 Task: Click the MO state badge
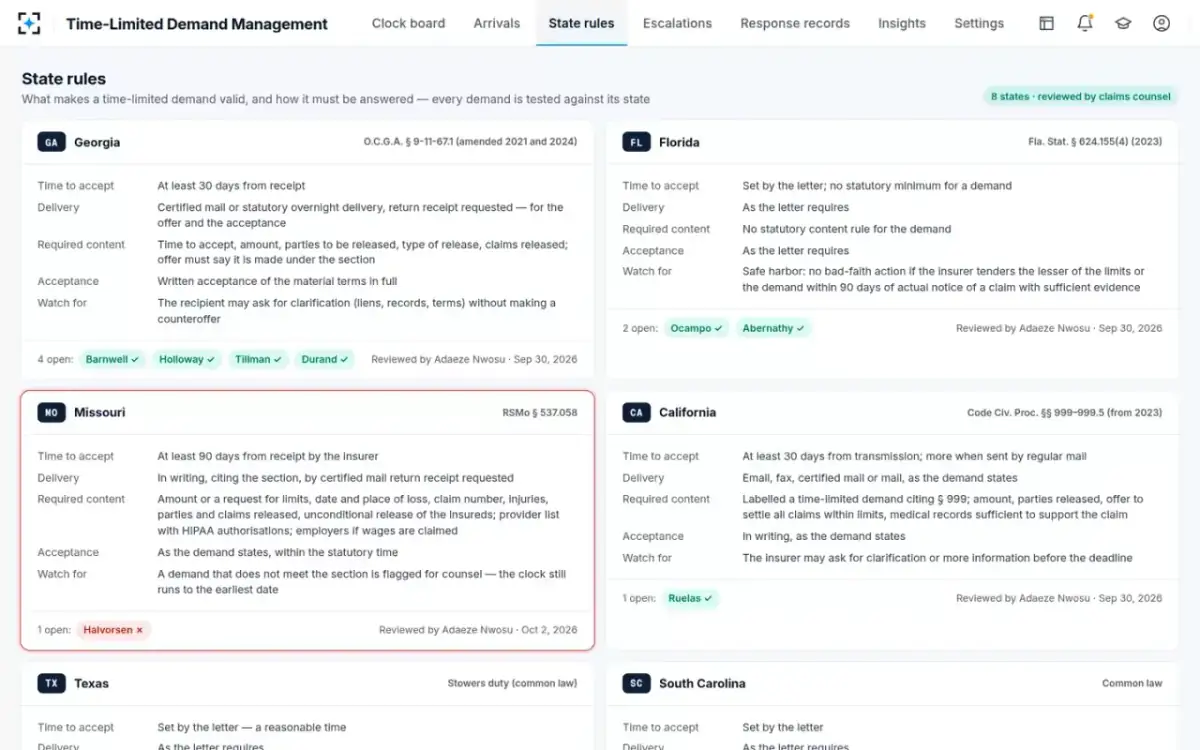[x=51, y=412]
